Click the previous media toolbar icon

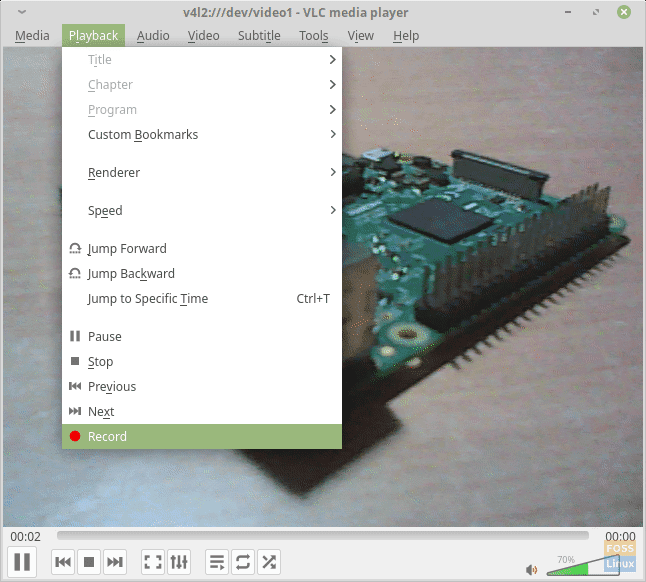pyautogui.click(x=63, y=562)
